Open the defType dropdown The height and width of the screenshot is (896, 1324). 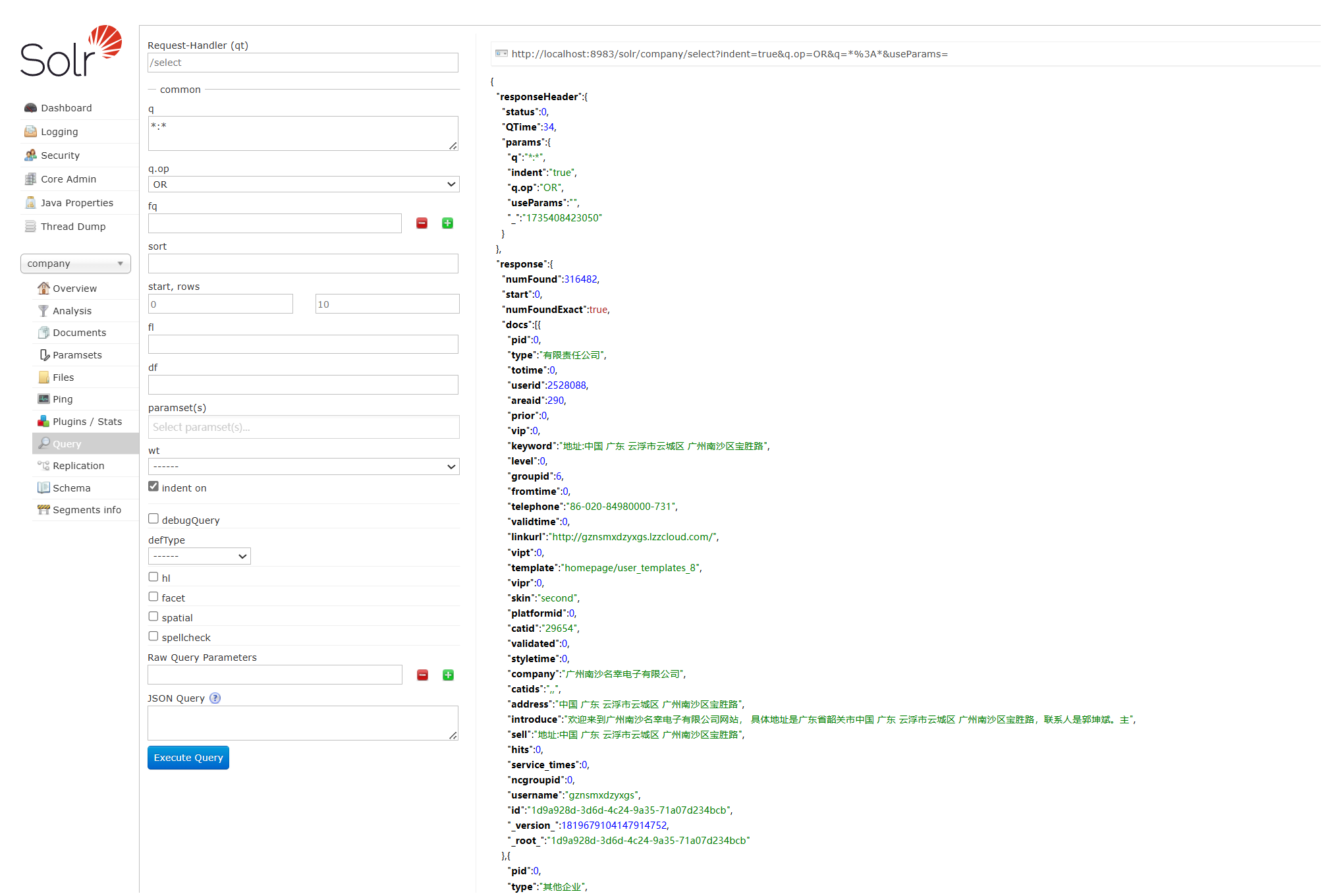pyautogui.click(x=199, y=557)
